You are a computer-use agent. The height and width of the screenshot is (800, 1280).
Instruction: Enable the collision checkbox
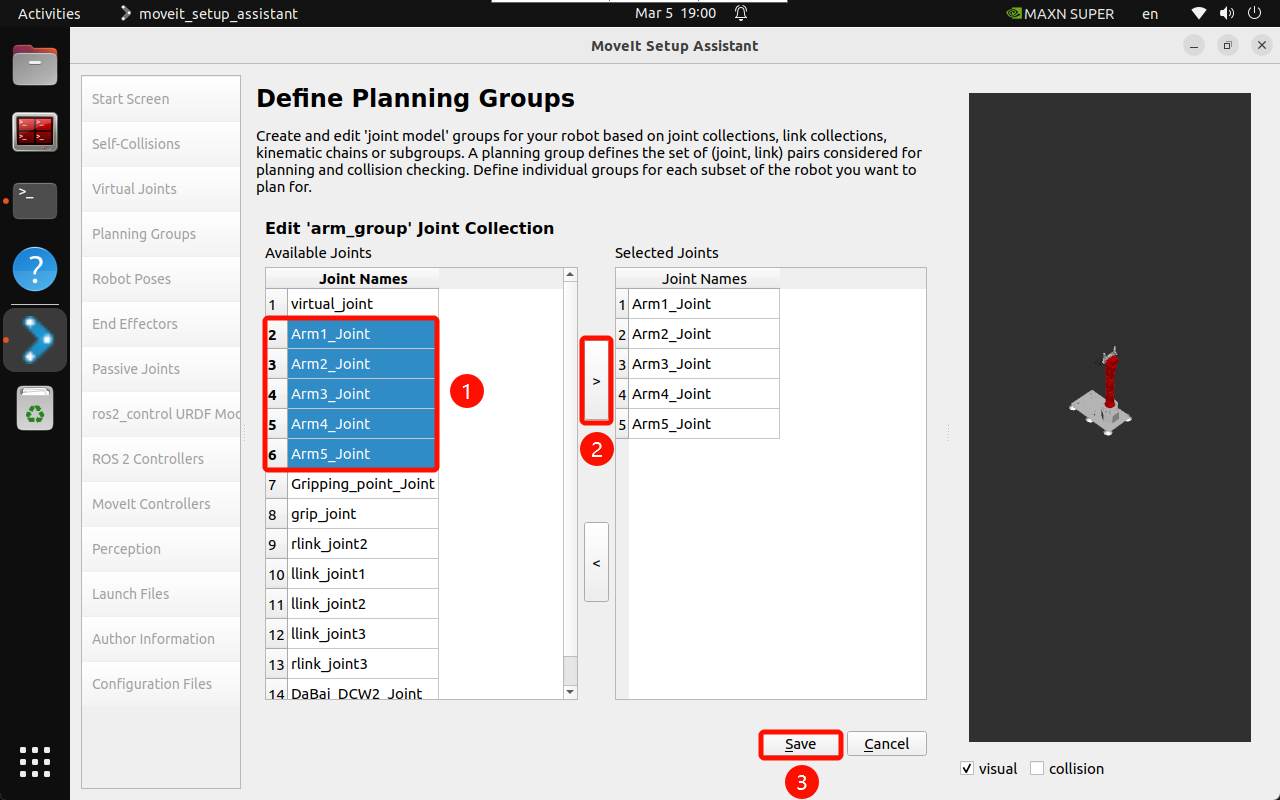click(x=1037, y=769)
